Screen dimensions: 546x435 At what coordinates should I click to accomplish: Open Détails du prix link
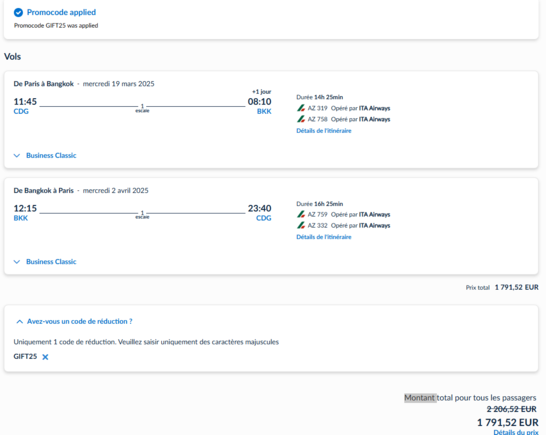point(516,432)
